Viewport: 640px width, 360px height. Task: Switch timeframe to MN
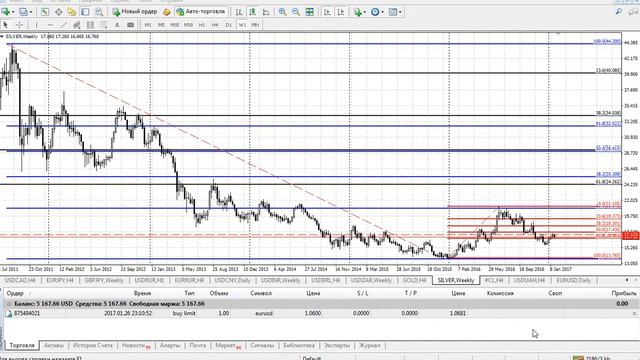pos(255,25)
